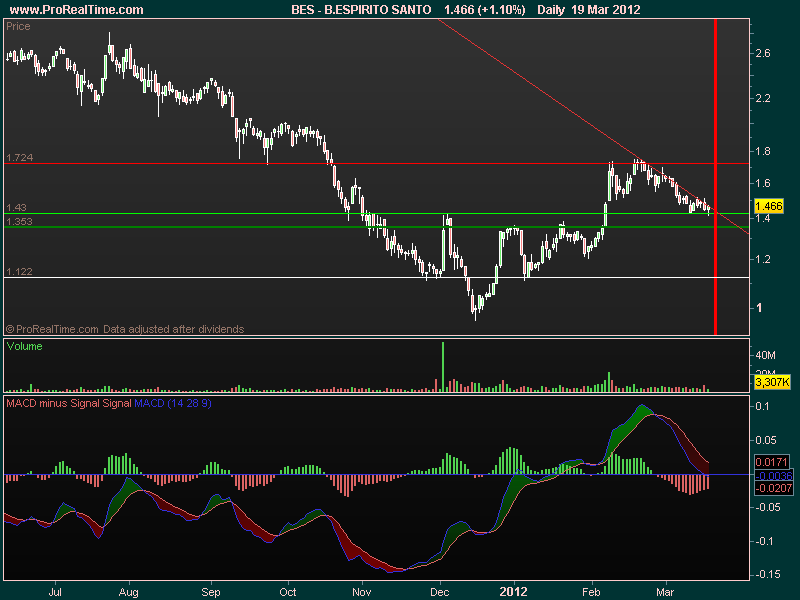Click the tall green December volume spike
Viewport: 800px width, 600px height.
tap(443, 366)
